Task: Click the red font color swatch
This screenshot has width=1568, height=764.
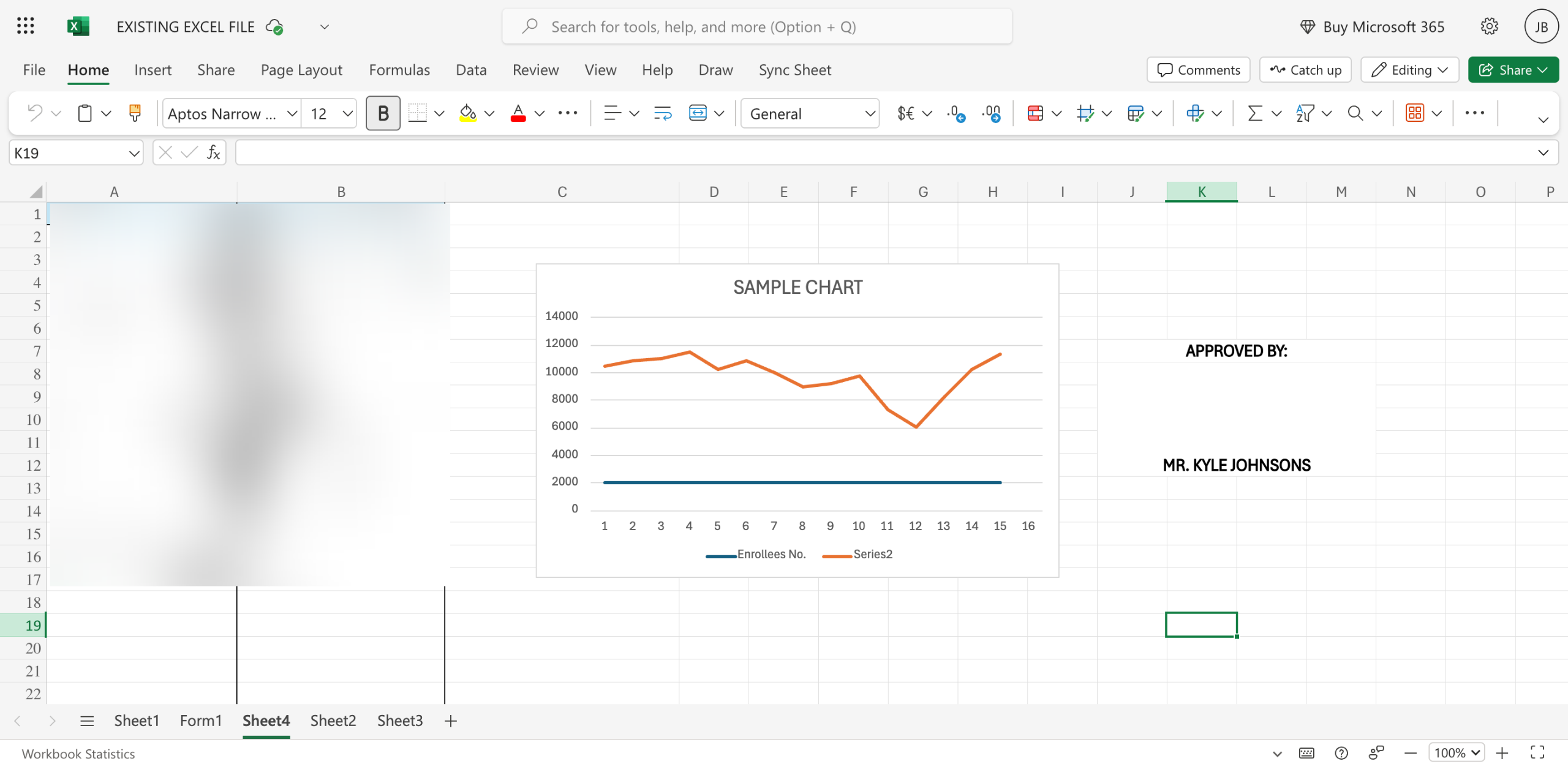Action: click(518, 113)
